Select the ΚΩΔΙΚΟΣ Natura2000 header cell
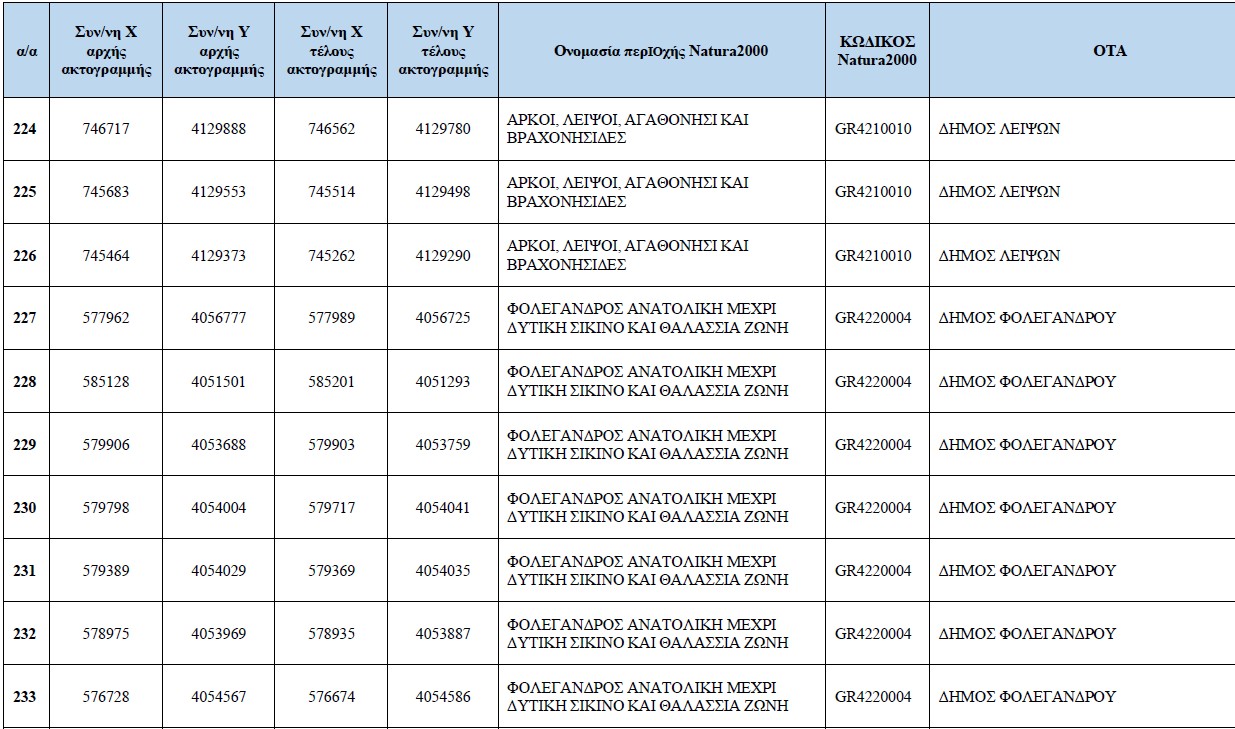The width and height of the screenshot is (1235, 729). [877, 51]
